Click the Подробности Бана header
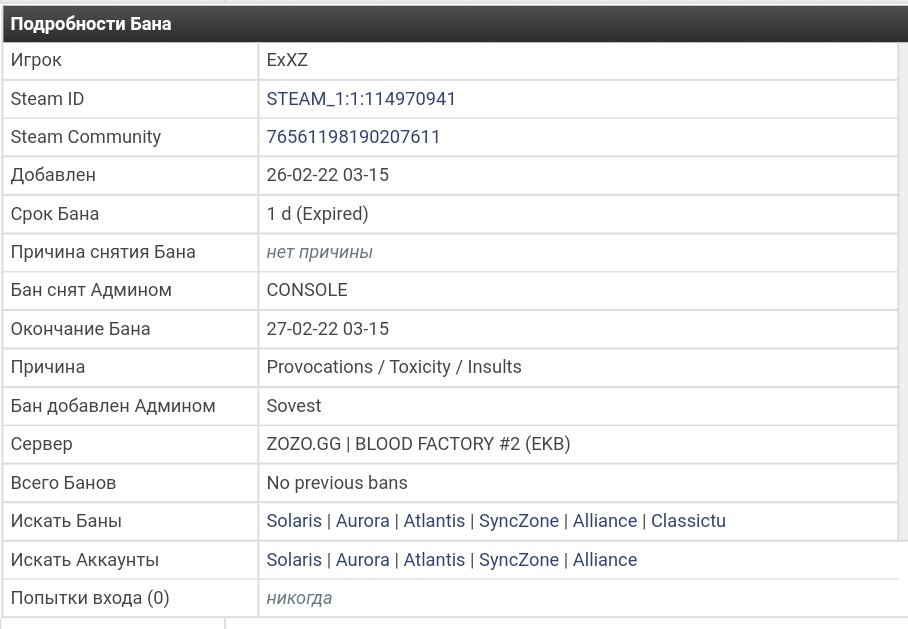The image size is (908, 629). tap(91, 24)
